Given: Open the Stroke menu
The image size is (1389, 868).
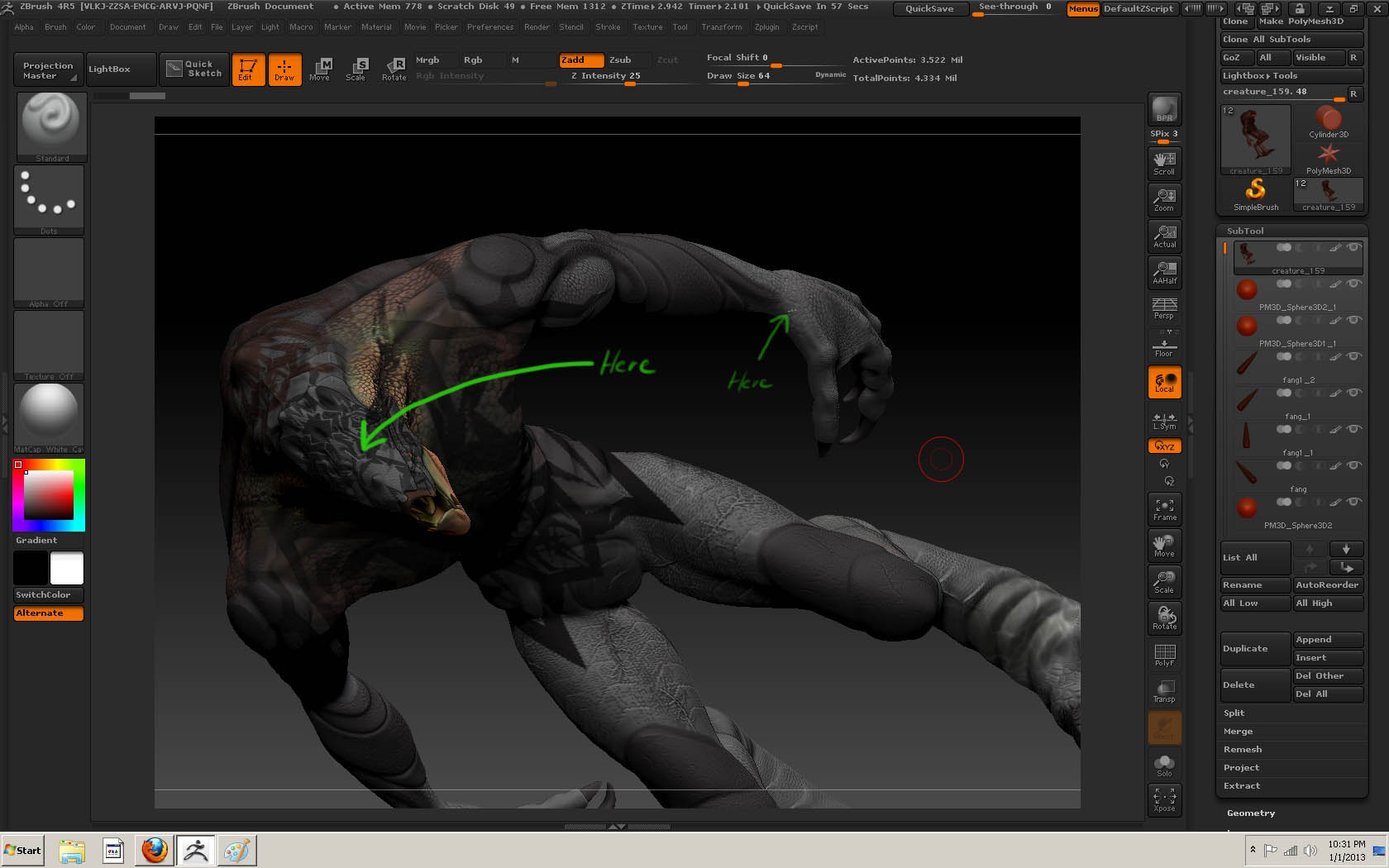Looking at the screenshot, I should click(x=608, y=26).
